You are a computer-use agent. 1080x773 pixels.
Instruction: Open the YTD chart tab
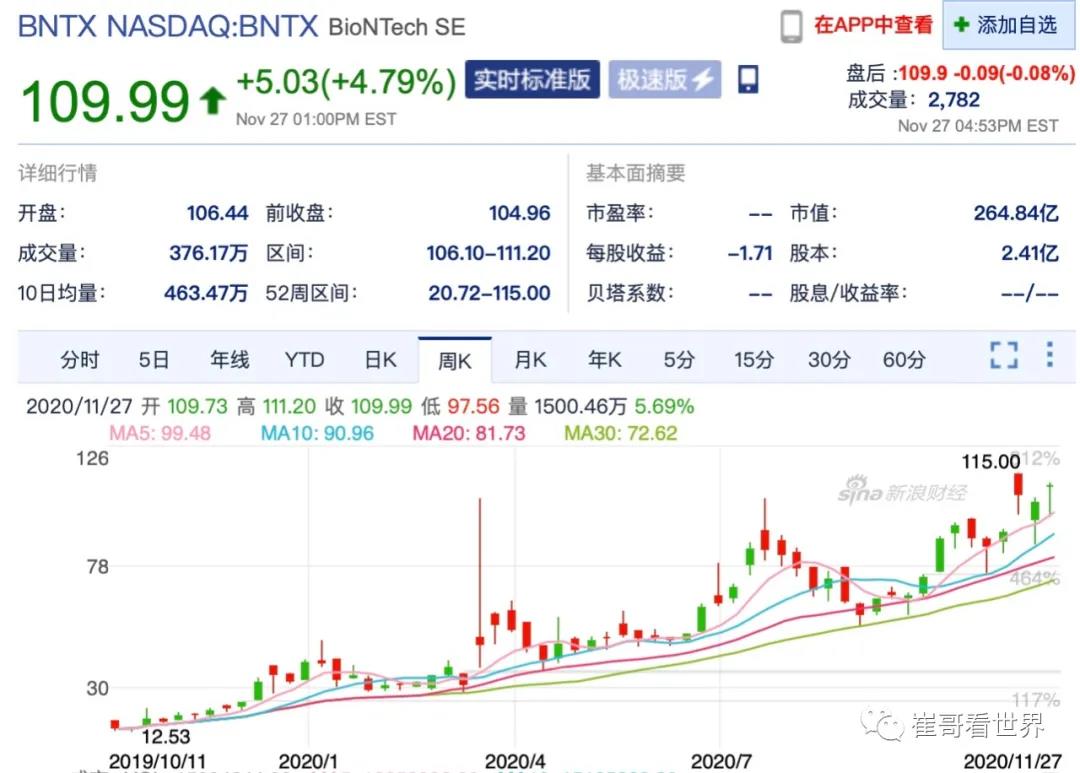click(x=304, y=360)
